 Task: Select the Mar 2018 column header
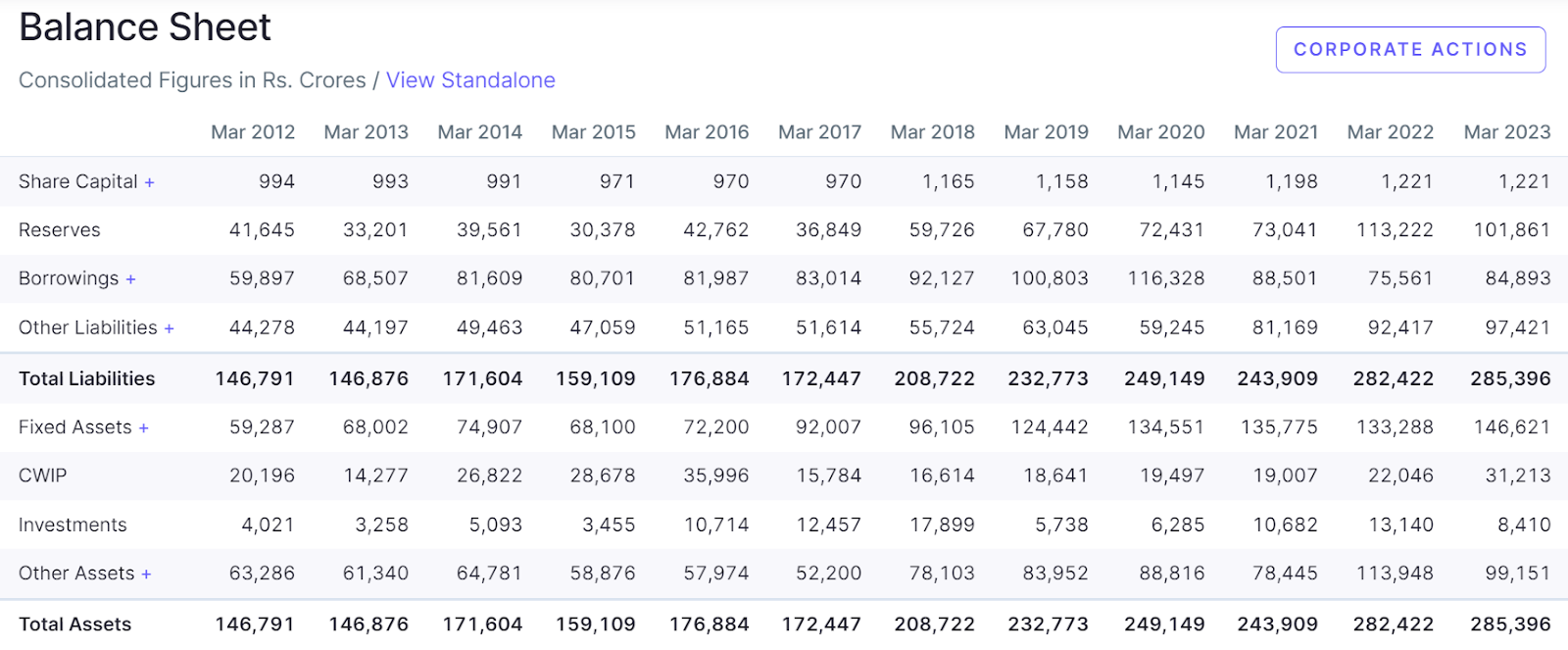point(932,132)
